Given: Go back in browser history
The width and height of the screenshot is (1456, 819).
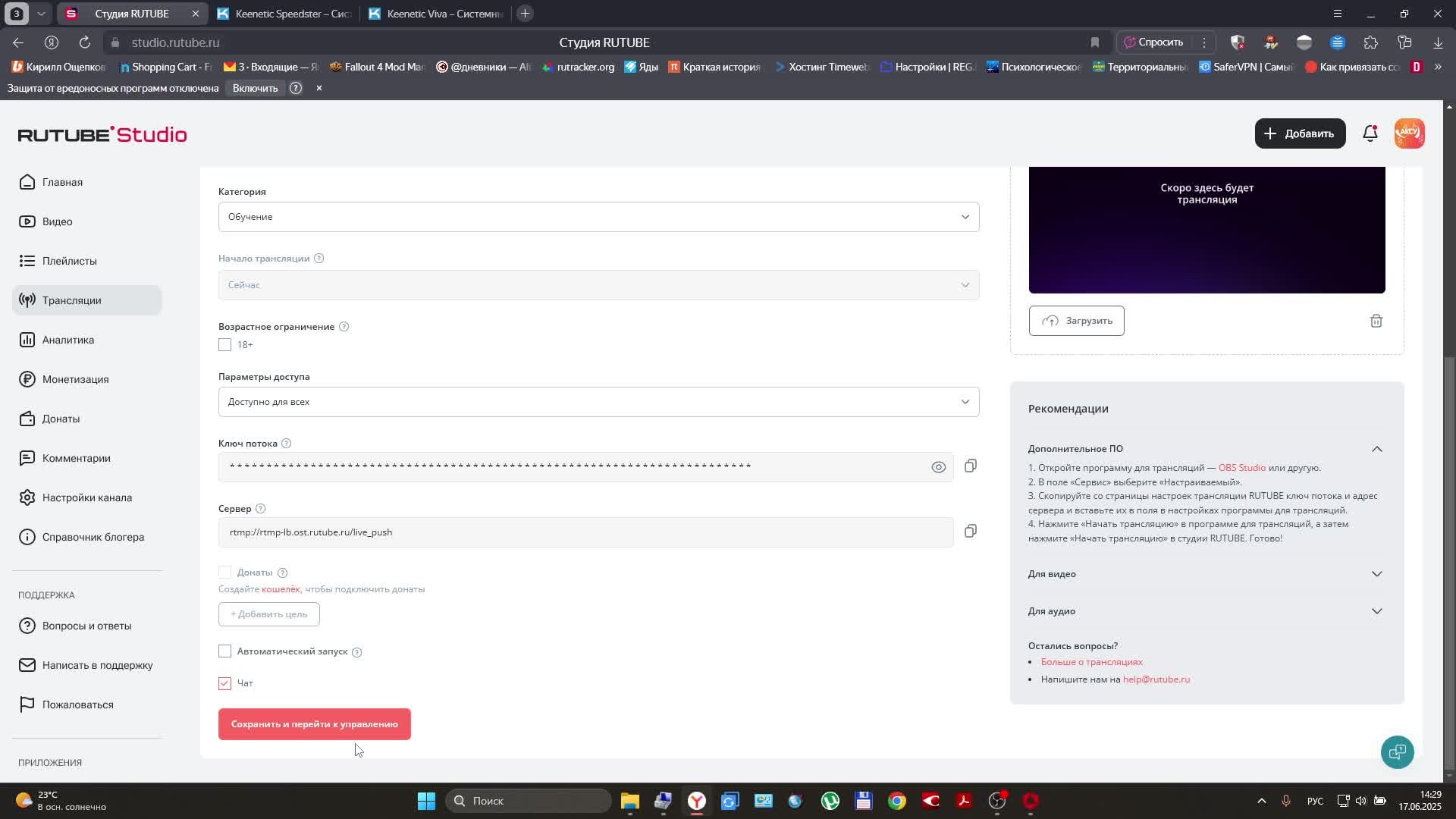Looking at the screenshot, I should coord(18,42).
